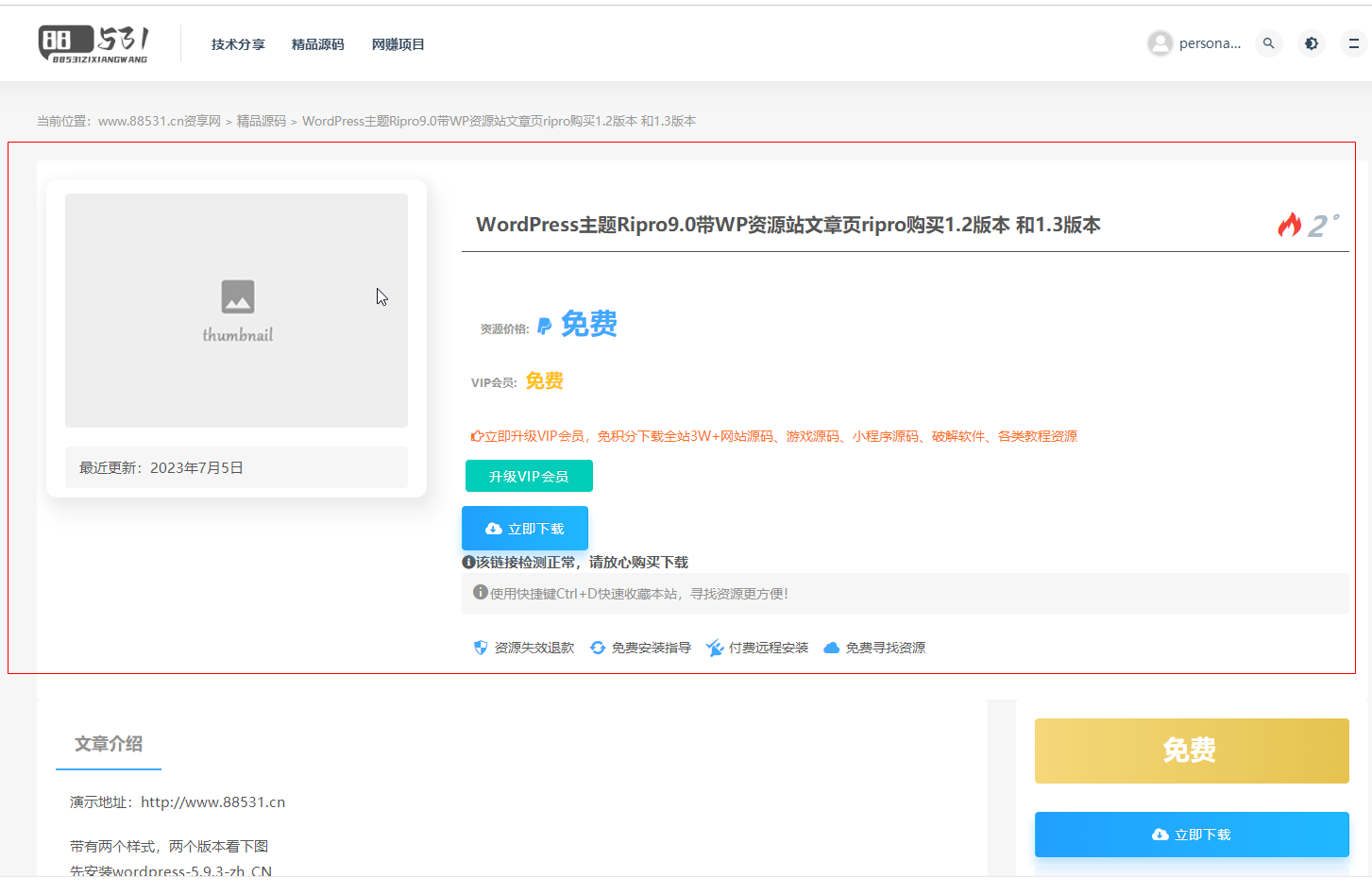Click the article title WordPress主题Ripro9.0

[788, 225]
